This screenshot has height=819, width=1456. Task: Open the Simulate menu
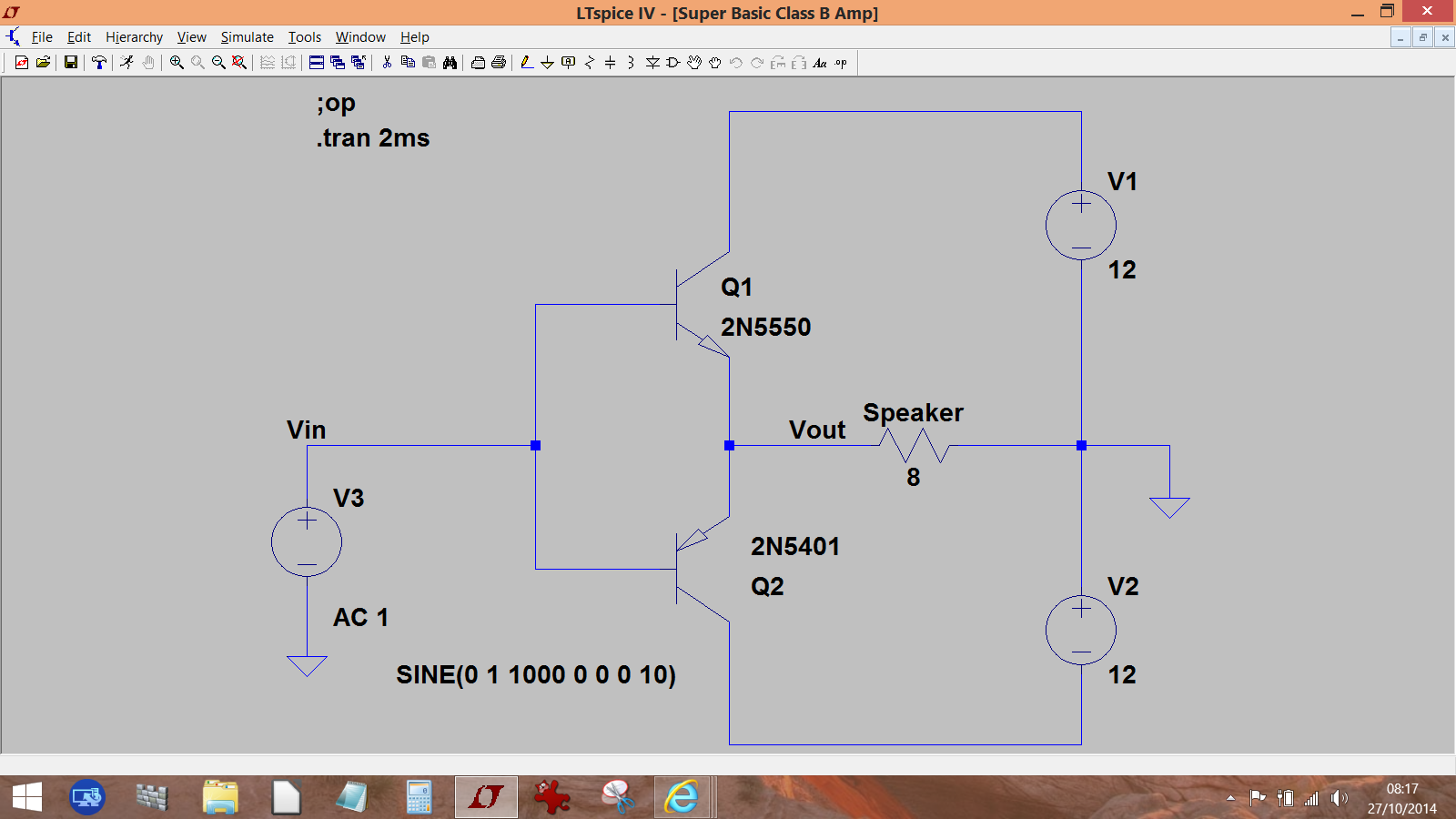pos(247,37)
